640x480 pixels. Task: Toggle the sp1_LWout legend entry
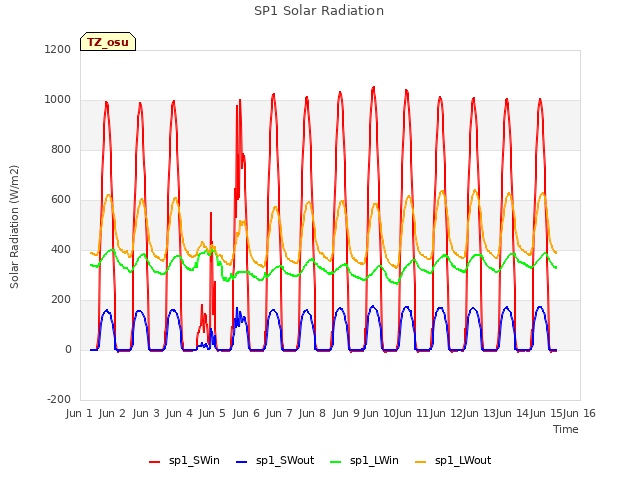453,461
